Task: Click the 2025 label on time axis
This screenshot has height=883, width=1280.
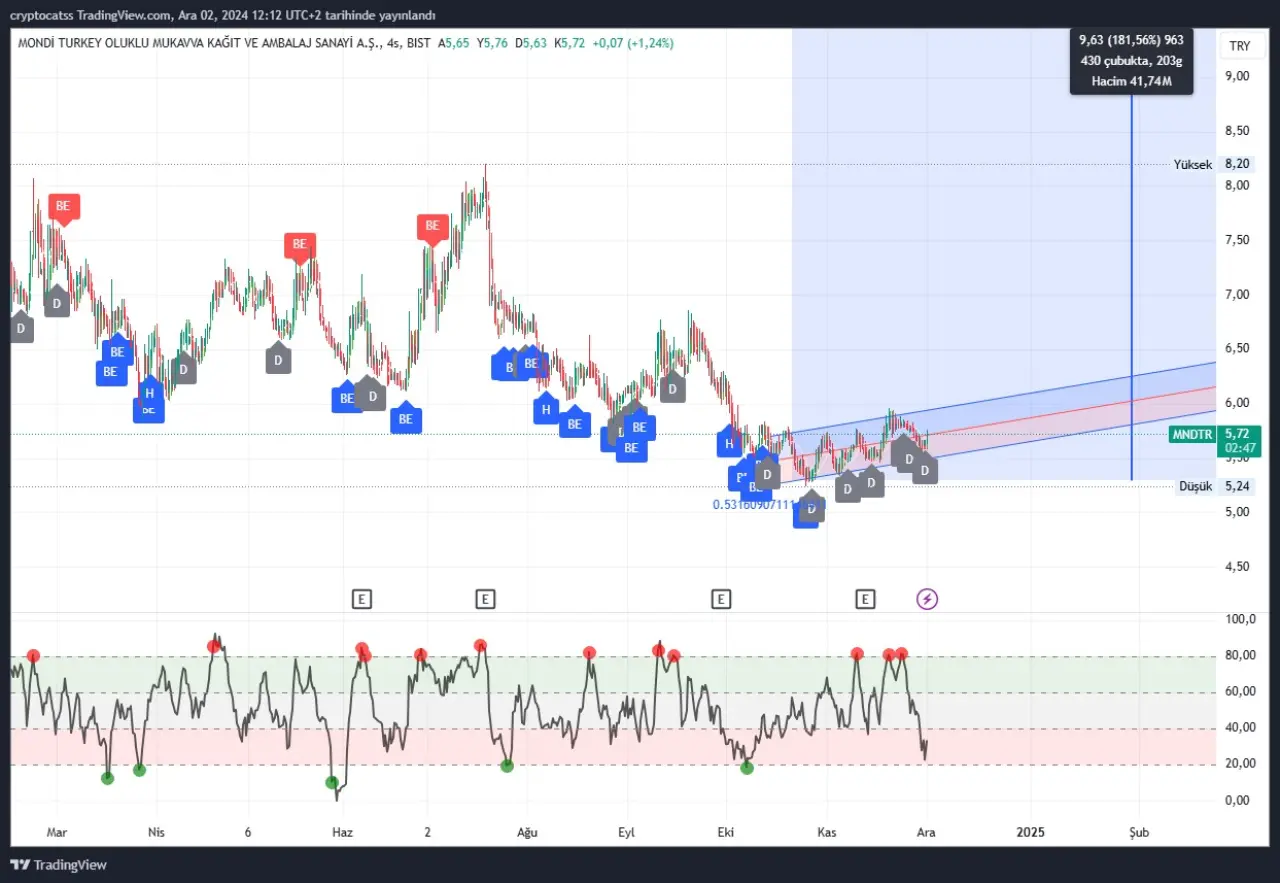Action: point(1030,832)
